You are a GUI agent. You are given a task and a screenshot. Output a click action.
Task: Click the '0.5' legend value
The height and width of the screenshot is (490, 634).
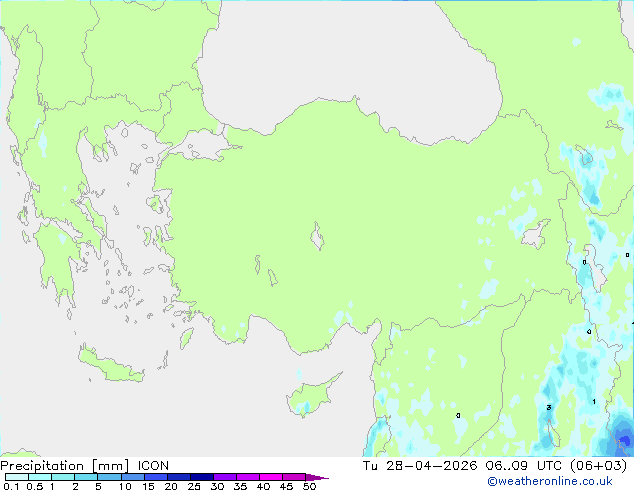[x=35, y=486]
